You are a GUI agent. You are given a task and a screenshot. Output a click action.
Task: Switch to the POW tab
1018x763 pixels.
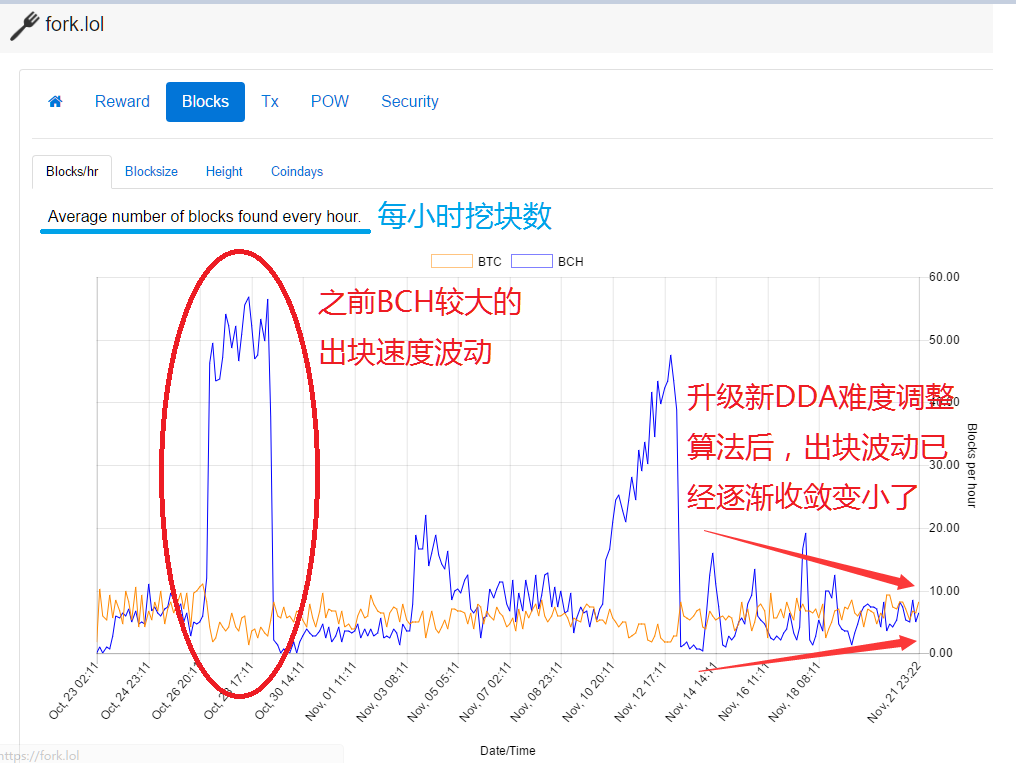[330, 101]
